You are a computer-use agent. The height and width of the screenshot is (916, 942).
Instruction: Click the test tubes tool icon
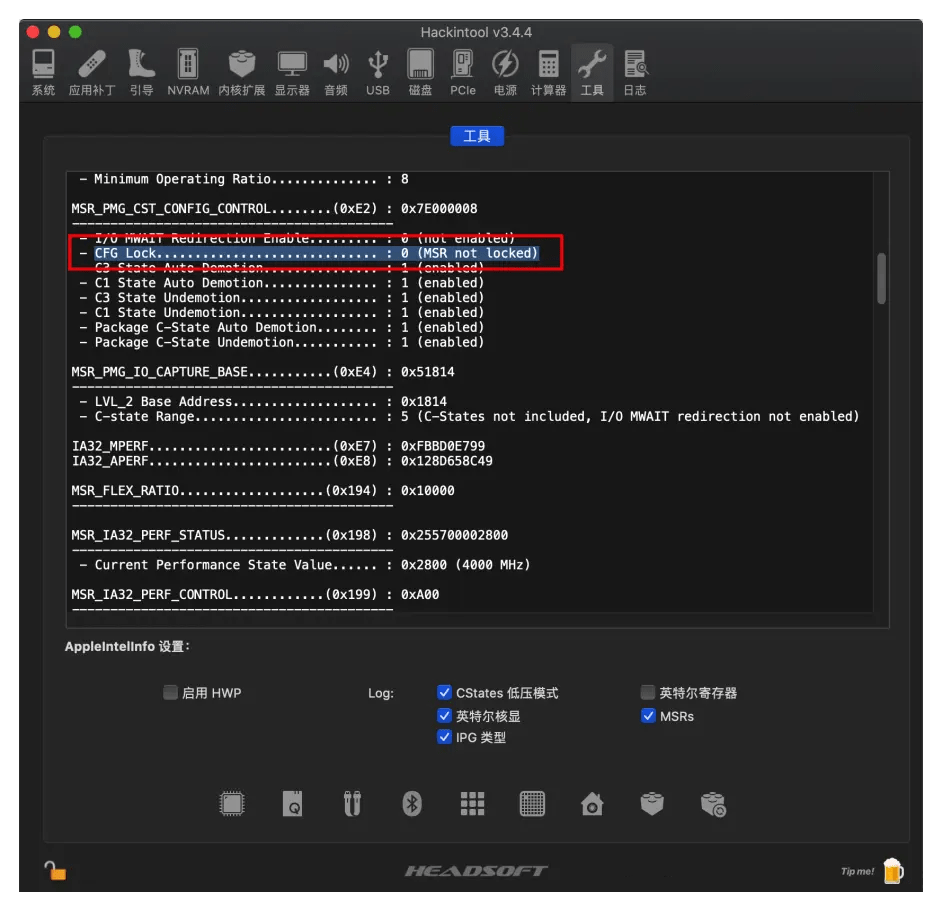(x=353, y=804)
